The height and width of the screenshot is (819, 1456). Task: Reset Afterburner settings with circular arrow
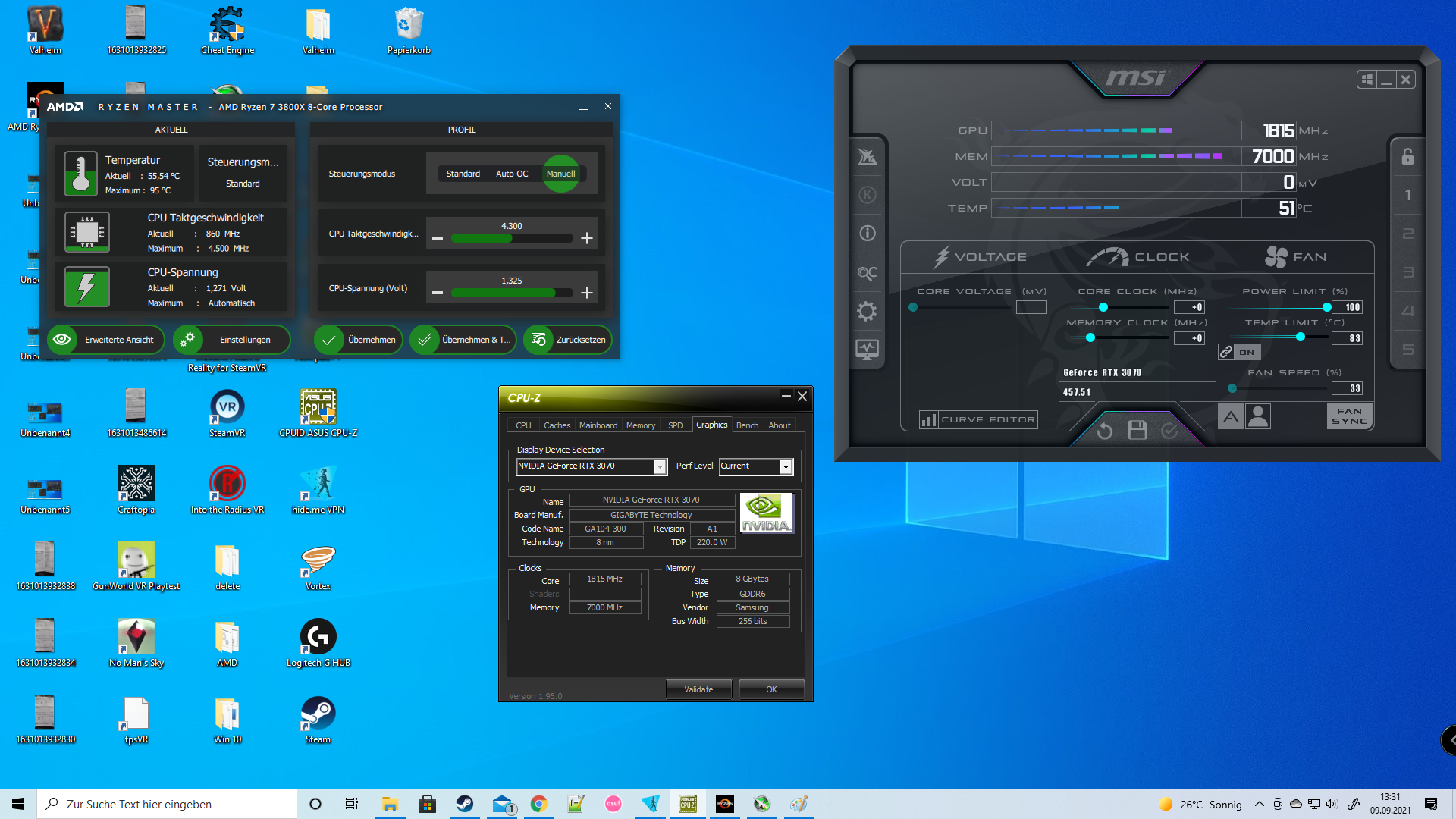click(x=1104, y=431)
